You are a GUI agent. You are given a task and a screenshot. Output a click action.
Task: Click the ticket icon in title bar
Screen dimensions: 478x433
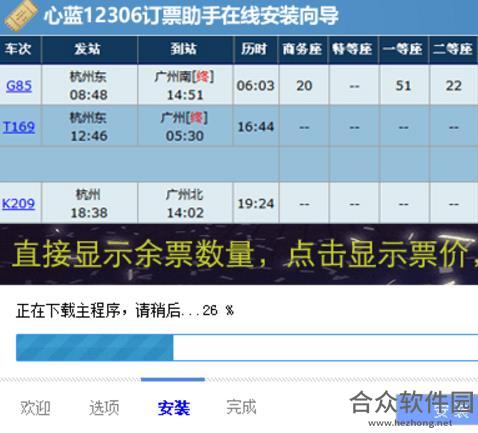[21, 15]
